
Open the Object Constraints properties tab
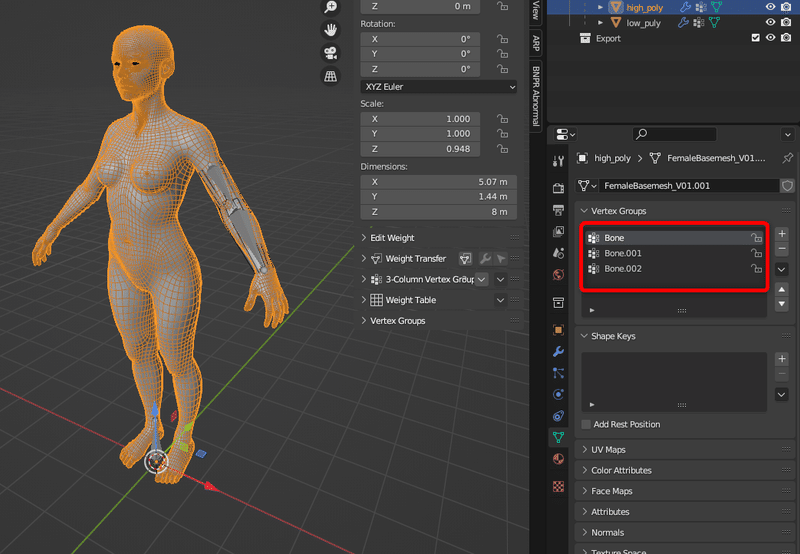pos(558,416)
